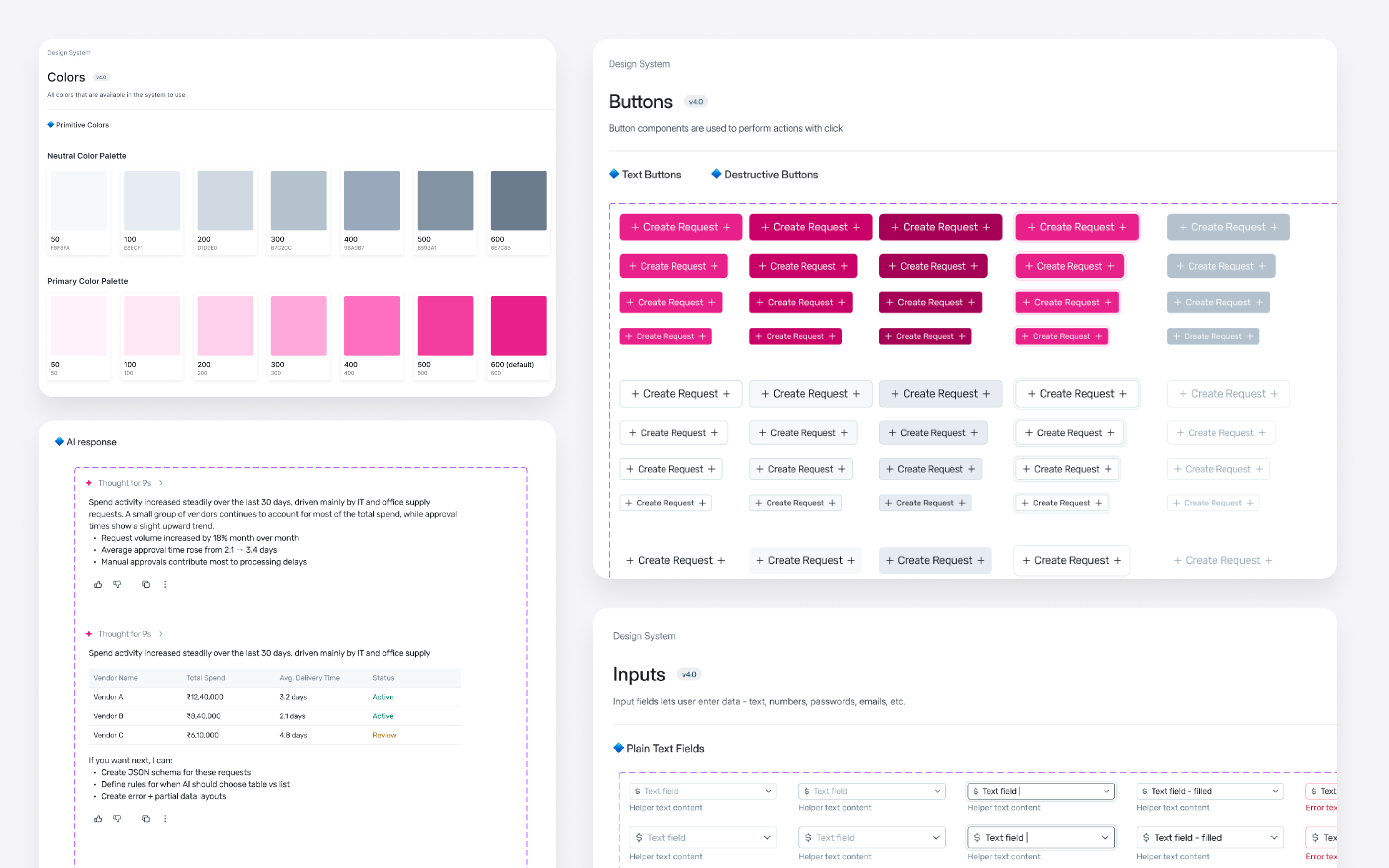Viewport: 1389px width, 868px height.
Task: Switch to the Text Buttons section
Action: 651,175
